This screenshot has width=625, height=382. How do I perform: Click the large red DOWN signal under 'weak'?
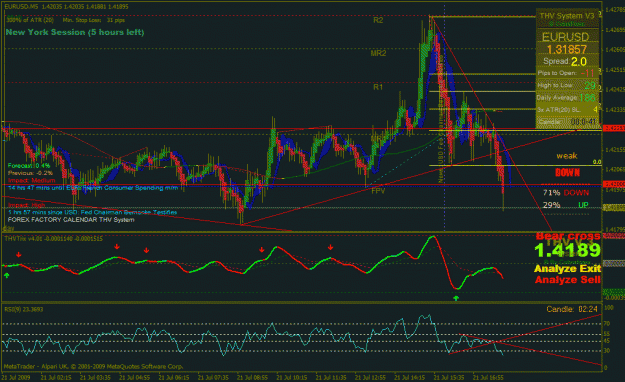[567, 173]
